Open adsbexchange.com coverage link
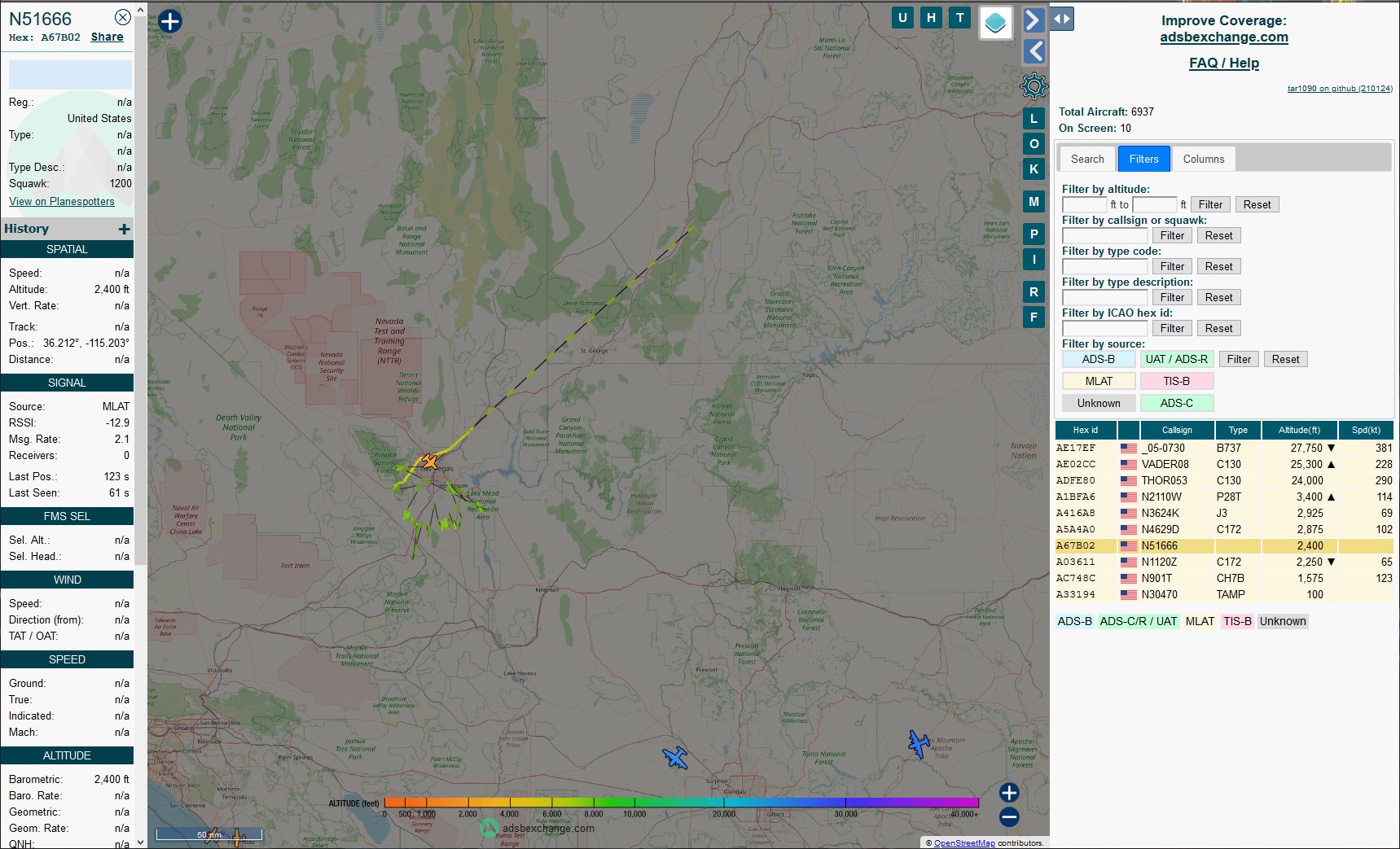The image size is (1400, 849). coord(1224,37)
